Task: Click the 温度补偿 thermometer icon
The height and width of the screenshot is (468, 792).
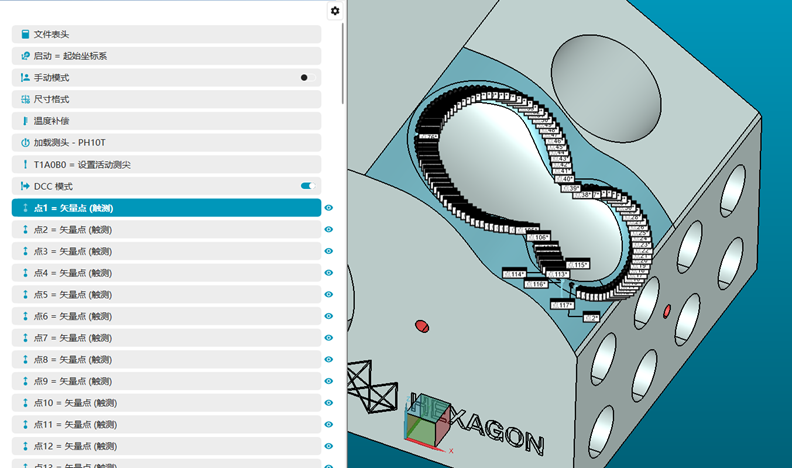Action: 25,121
